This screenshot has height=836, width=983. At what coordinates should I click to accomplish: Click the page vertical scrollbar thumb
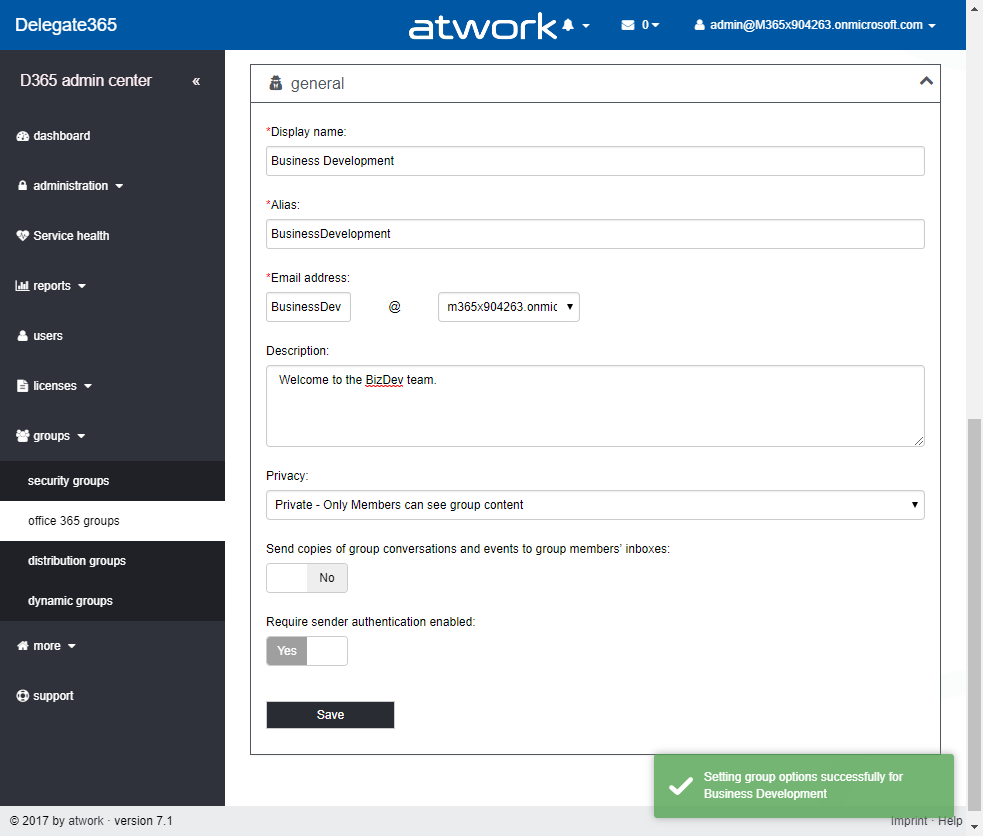click(974, 614)
